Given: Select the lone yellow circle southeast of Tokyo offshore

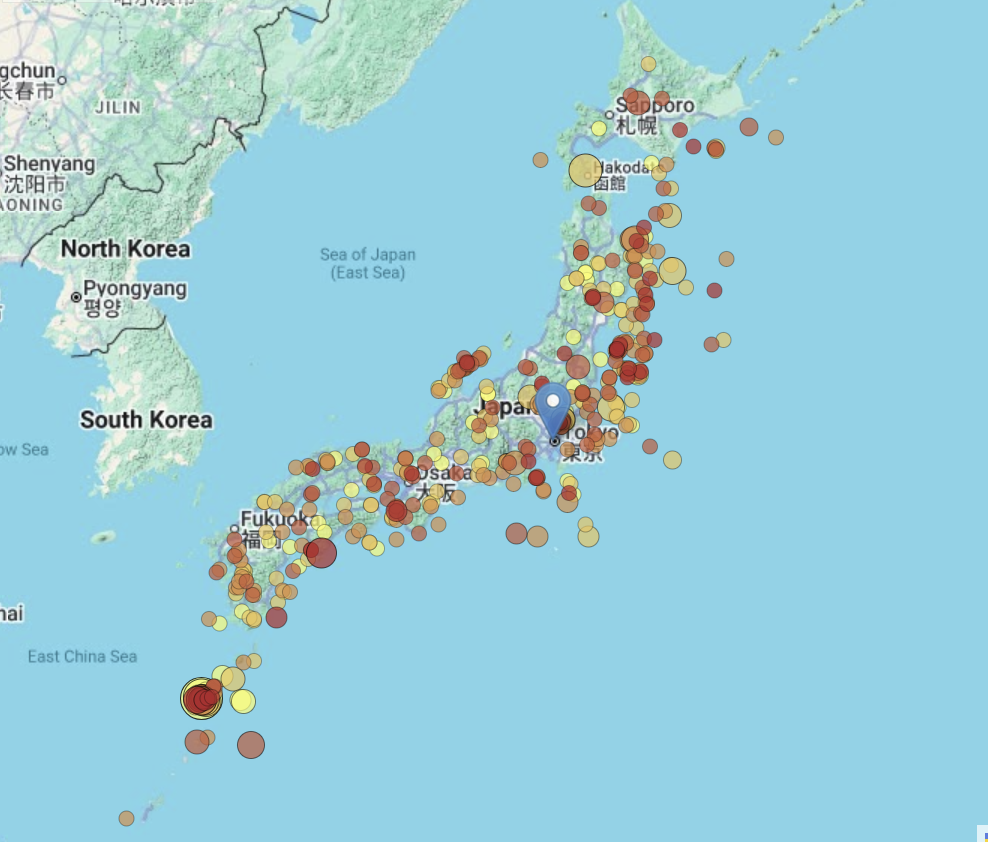Looking at the screenshot, I should 672,459.
